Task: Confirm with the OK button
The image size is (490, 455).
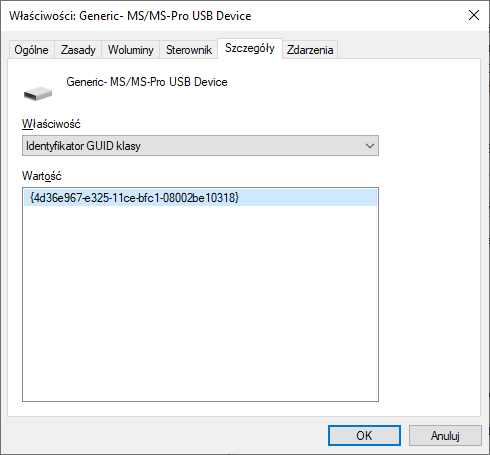Action: 364,435
